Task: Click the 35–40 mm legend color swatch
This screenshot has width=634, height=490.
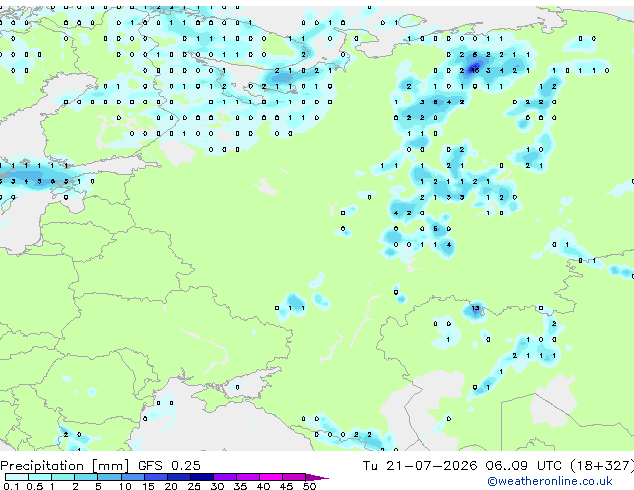Action: (x=247, y=477)
